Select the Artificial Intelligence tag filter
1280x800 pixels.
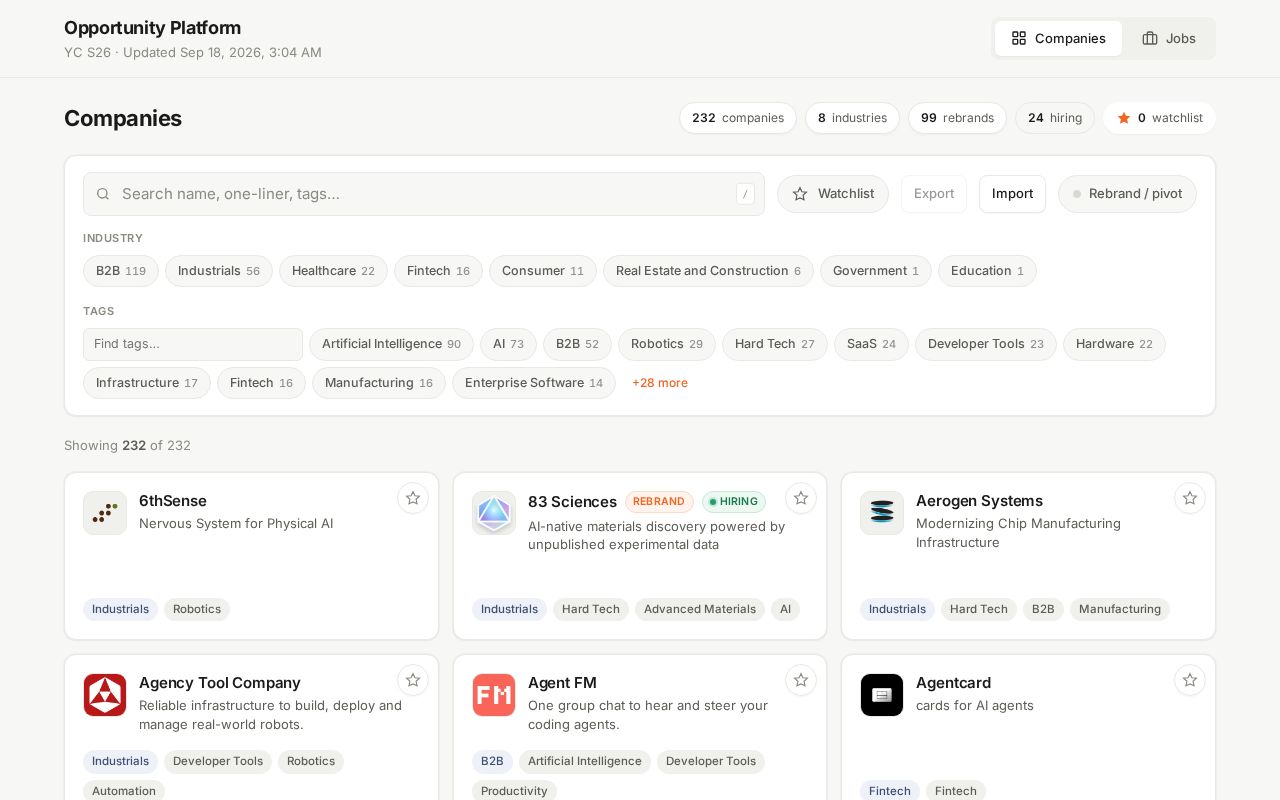[x=391, y=344]
